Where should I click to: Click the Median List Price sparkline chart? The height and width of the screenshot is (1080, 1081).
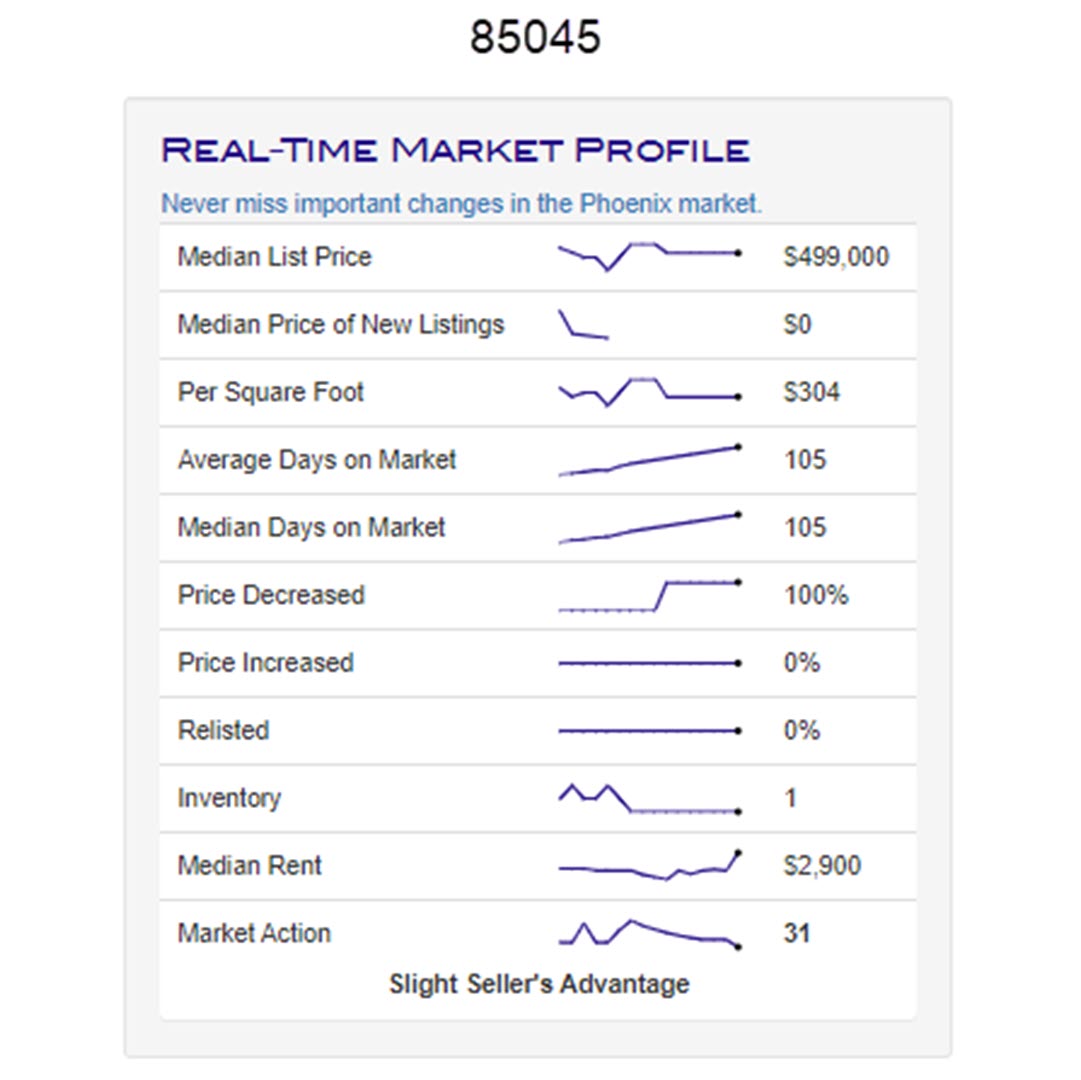pos(648,256)
